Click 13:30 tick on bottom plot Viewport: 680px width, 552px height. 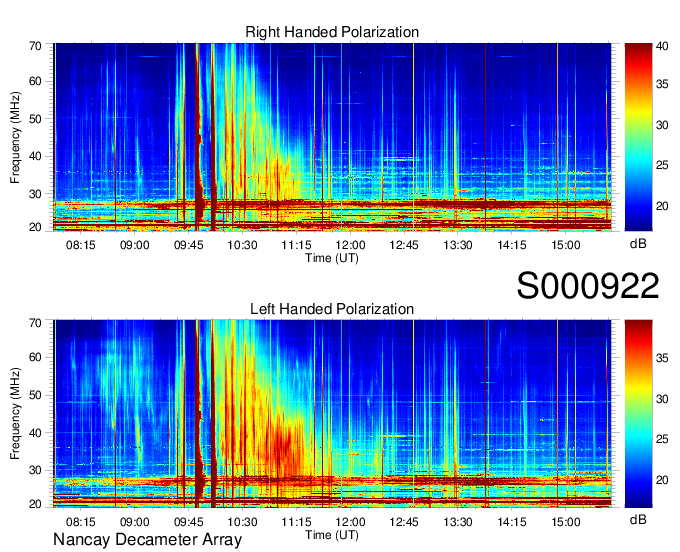click(x=458, y=522)
